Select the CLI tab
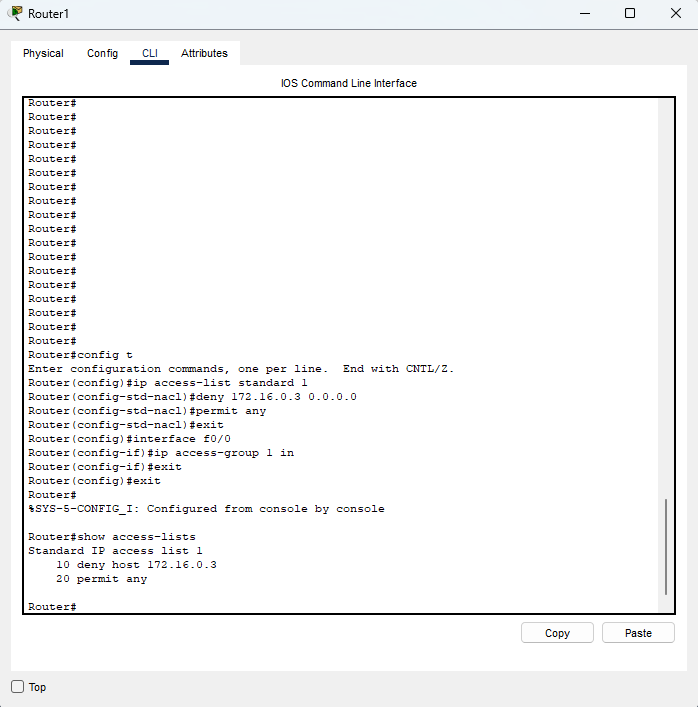Viewport: 698px width, 707px height. coord(150,53)
